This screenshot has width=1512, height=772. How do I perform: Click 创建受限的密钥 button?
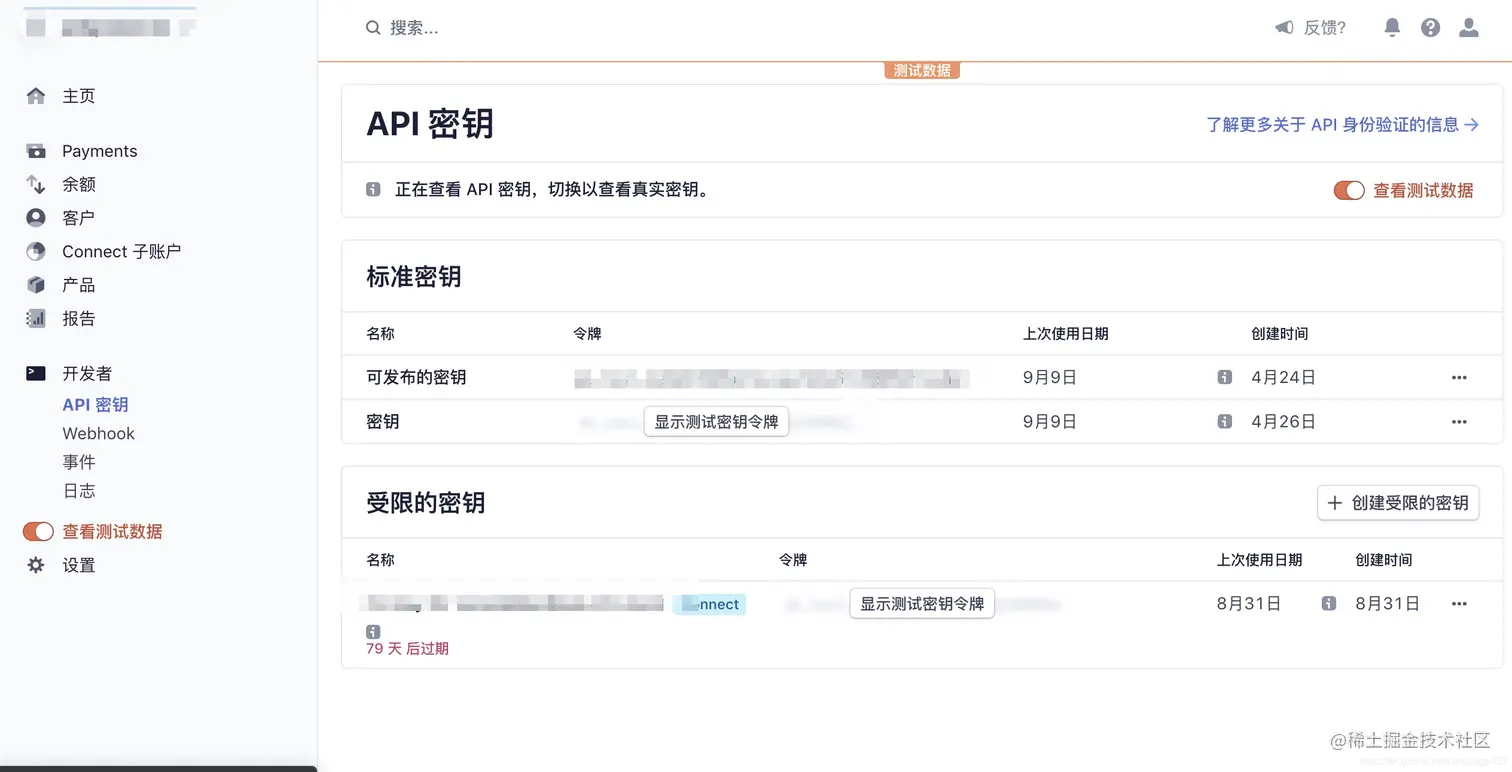click(x=1398, y=503)
